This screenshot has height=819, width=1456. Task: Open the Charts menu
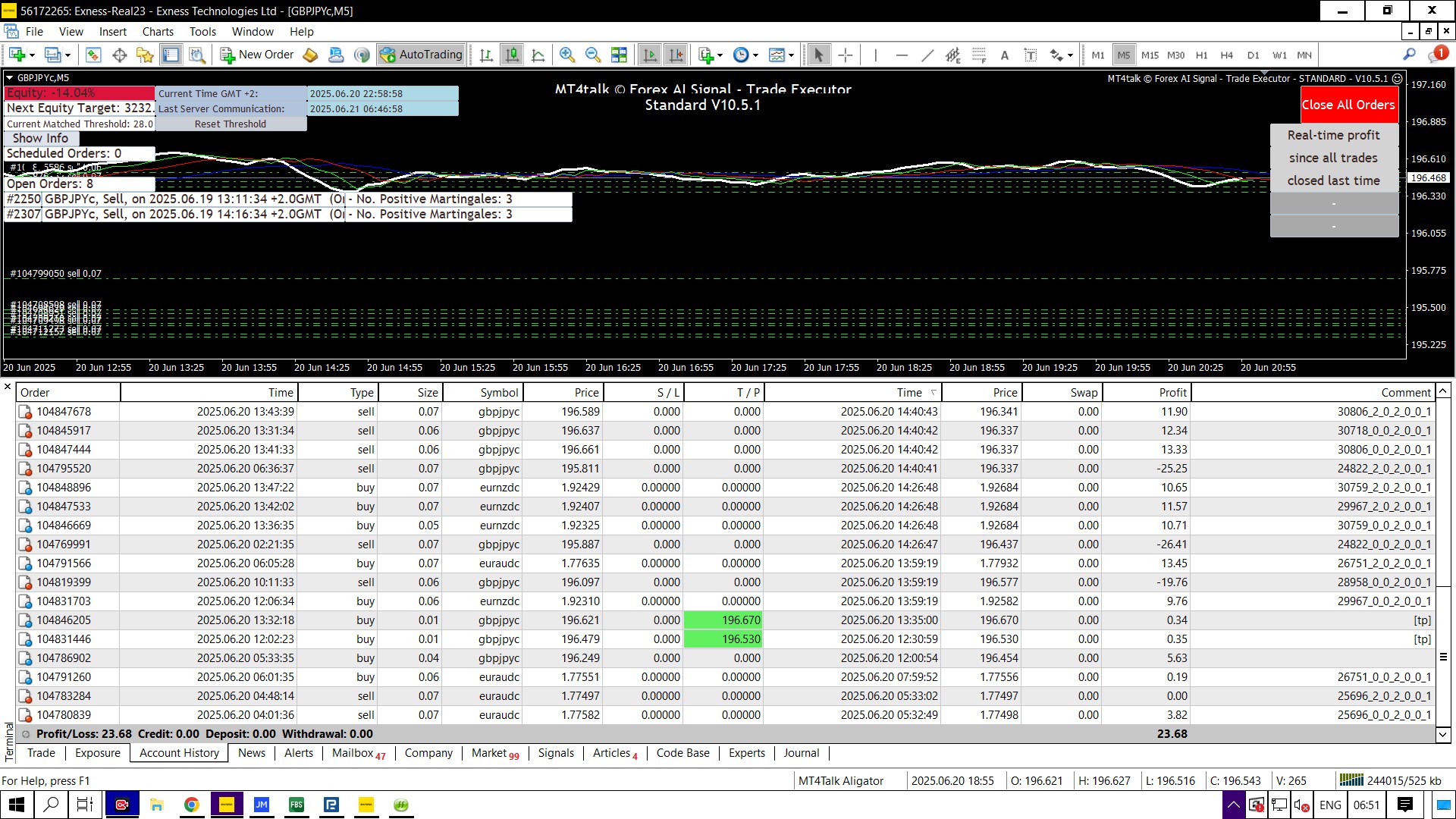[158, 32]
